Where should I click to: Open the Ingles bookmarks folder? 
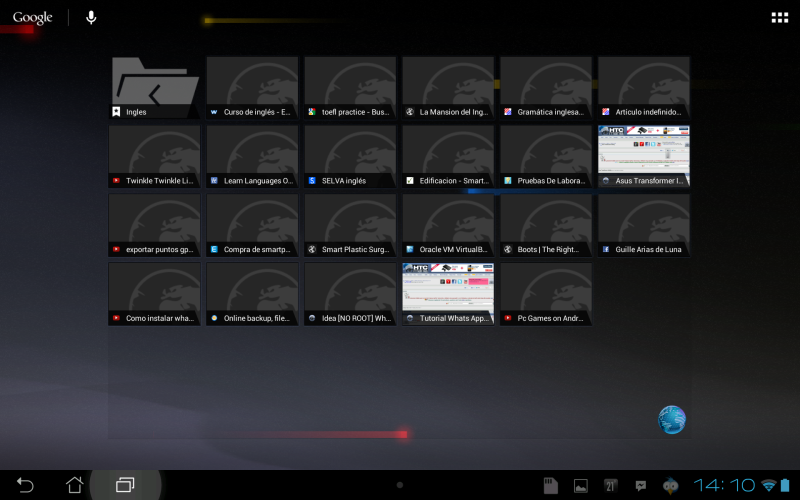pyautogui.click(x=154, y=88)
